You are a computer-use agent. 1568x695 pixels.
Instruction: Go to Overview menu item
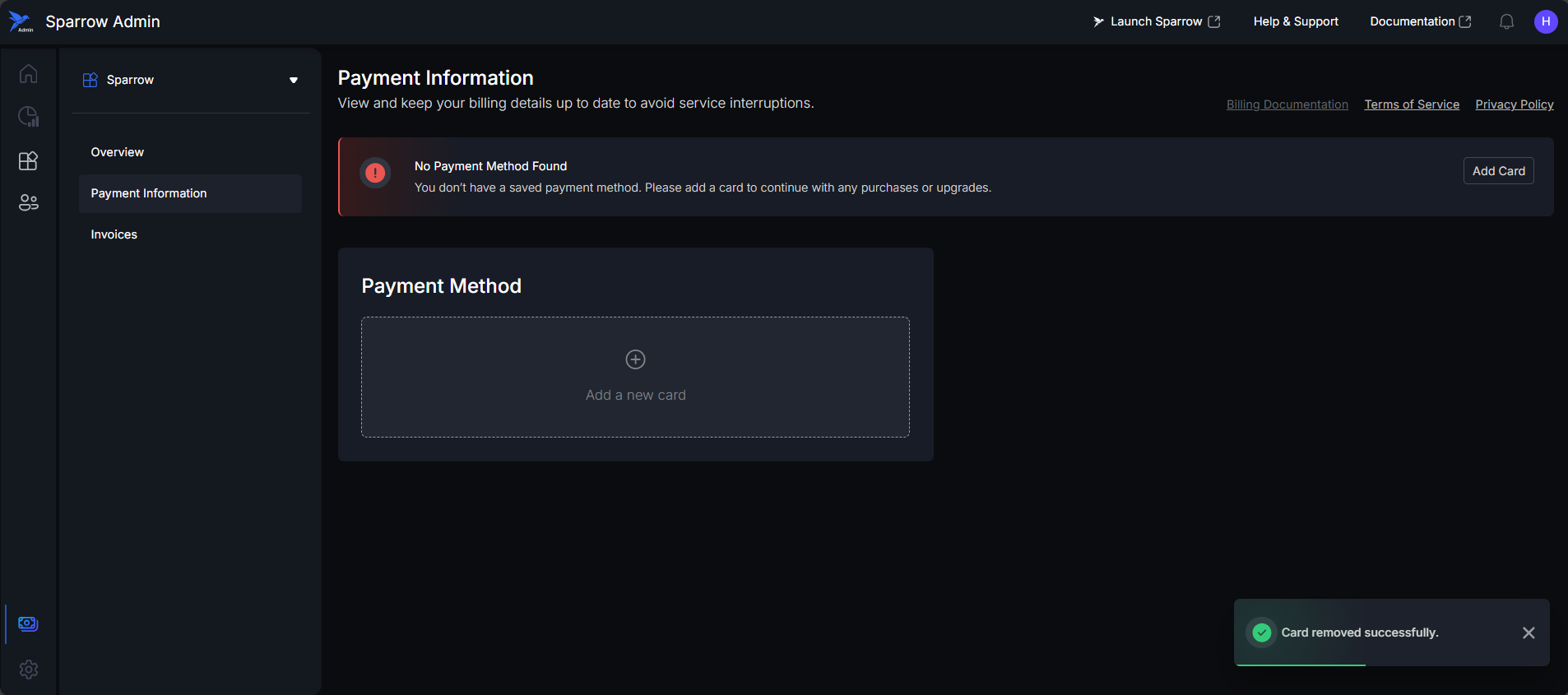[117, 152]
